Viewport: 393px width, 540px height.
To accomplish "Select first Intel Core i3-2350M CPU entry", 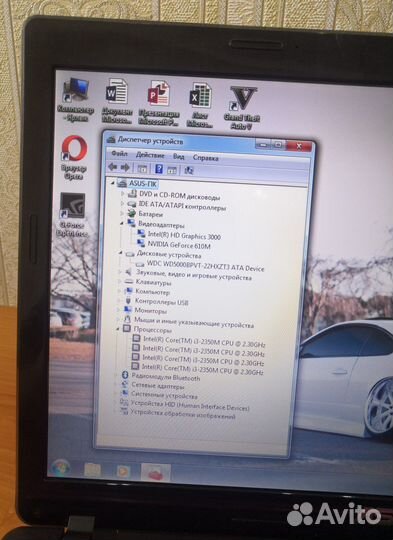I will (x=204, y=341).
